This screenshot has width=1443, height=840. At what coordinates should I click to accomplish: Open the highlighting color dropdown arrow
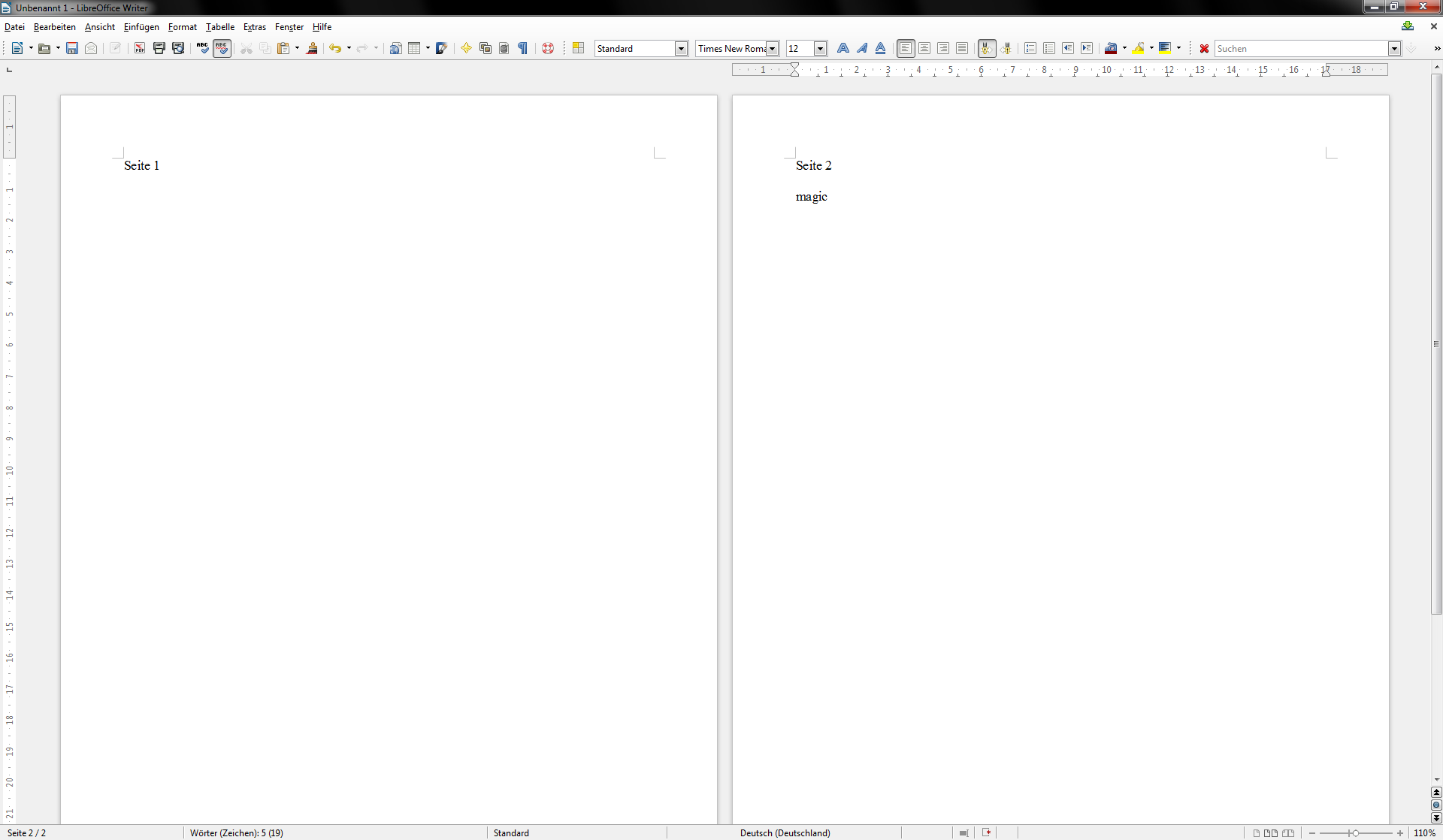pyautogui.click(x=1151, y=48)
